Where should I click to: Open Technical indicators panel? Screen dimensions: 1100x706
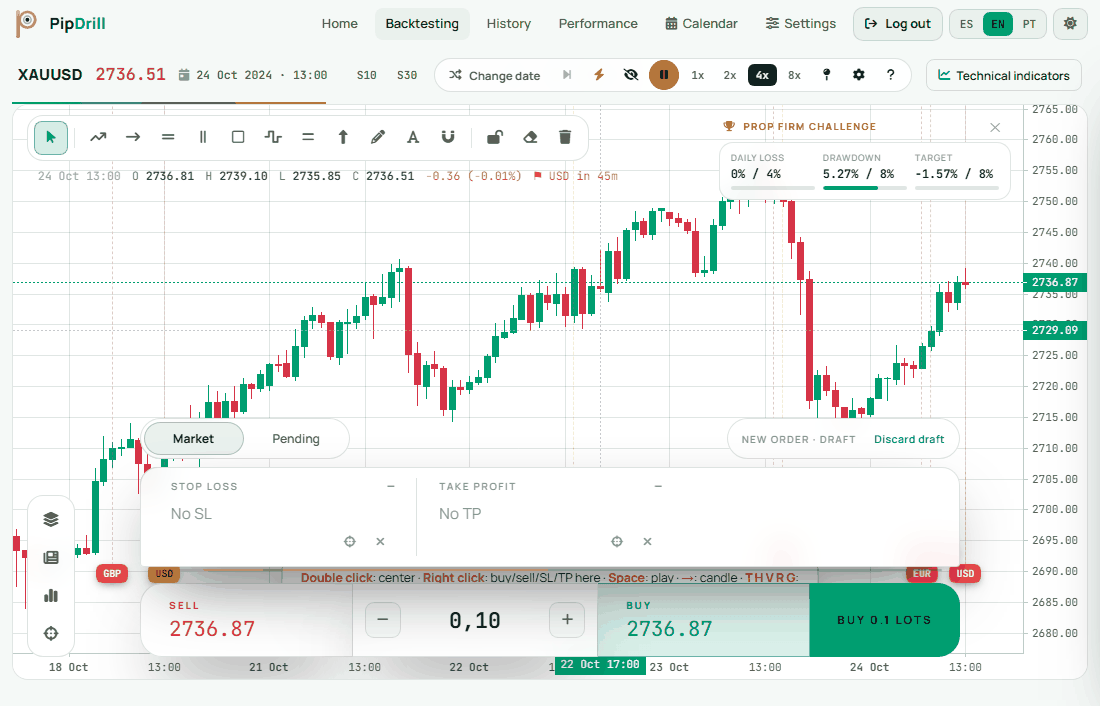point(1004,75)
